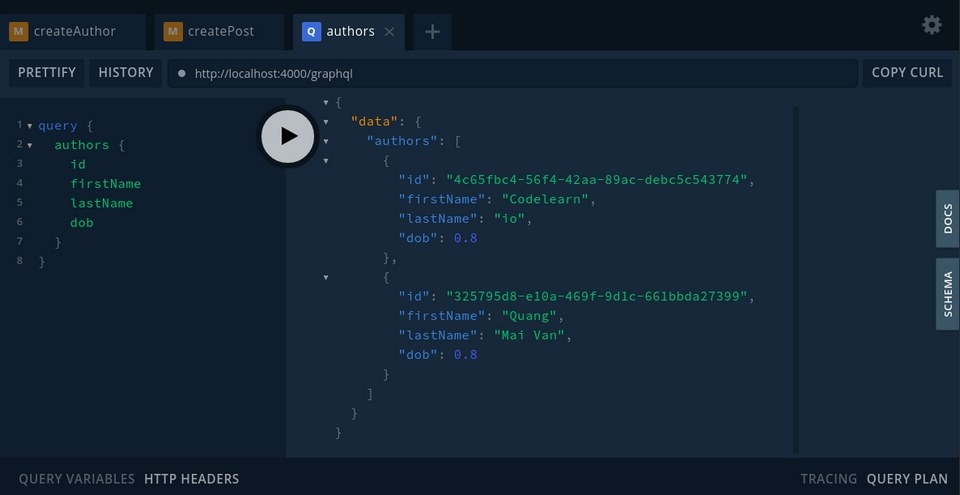The width and height of the screenshot is (960, 495).
Task: Collapse the first author object (Codelearn)
Action: [326, 161]
